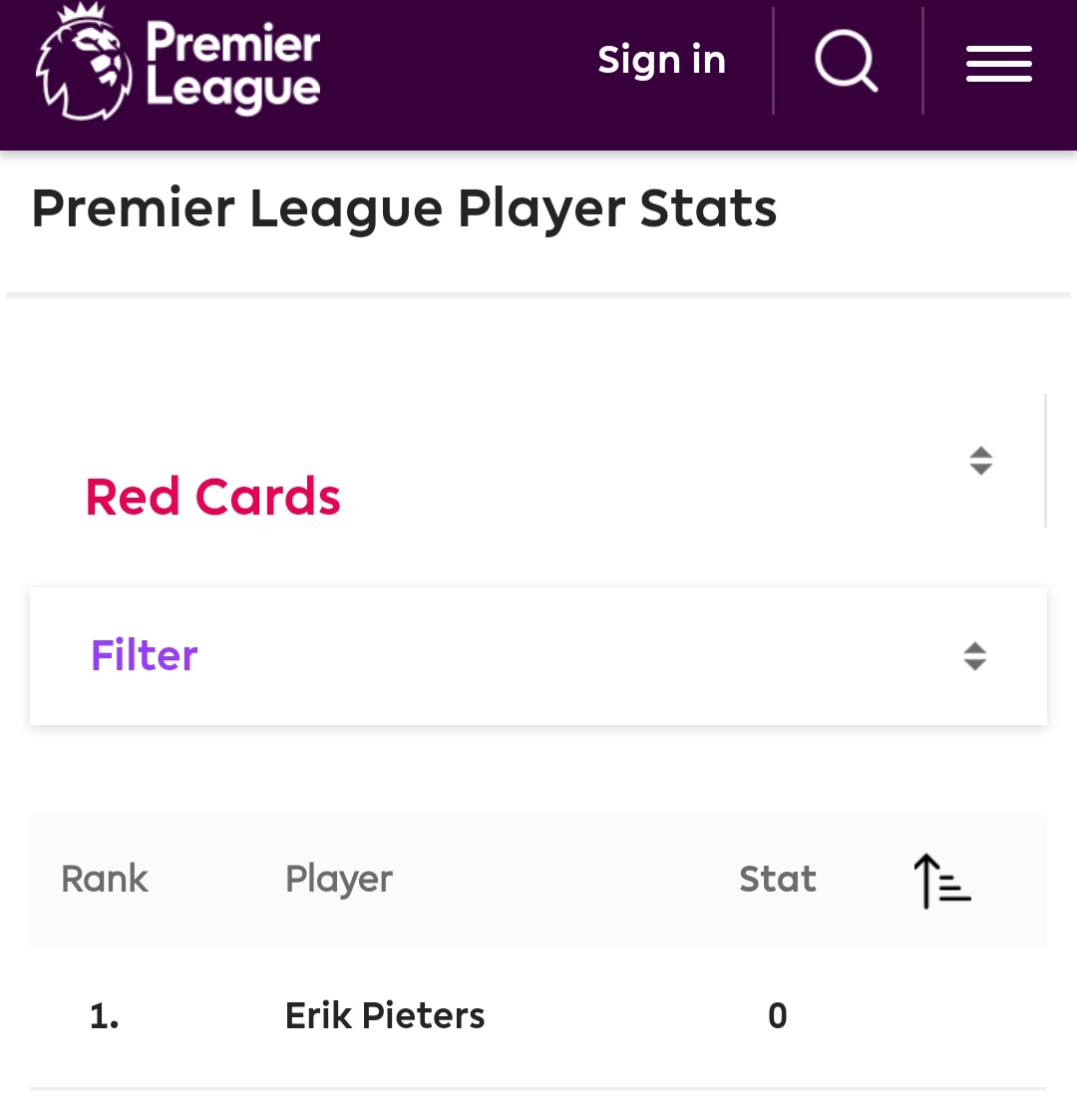Click the Premier League wordmark text
This screenshot has height=1120, width=1077.
[233, 64]
